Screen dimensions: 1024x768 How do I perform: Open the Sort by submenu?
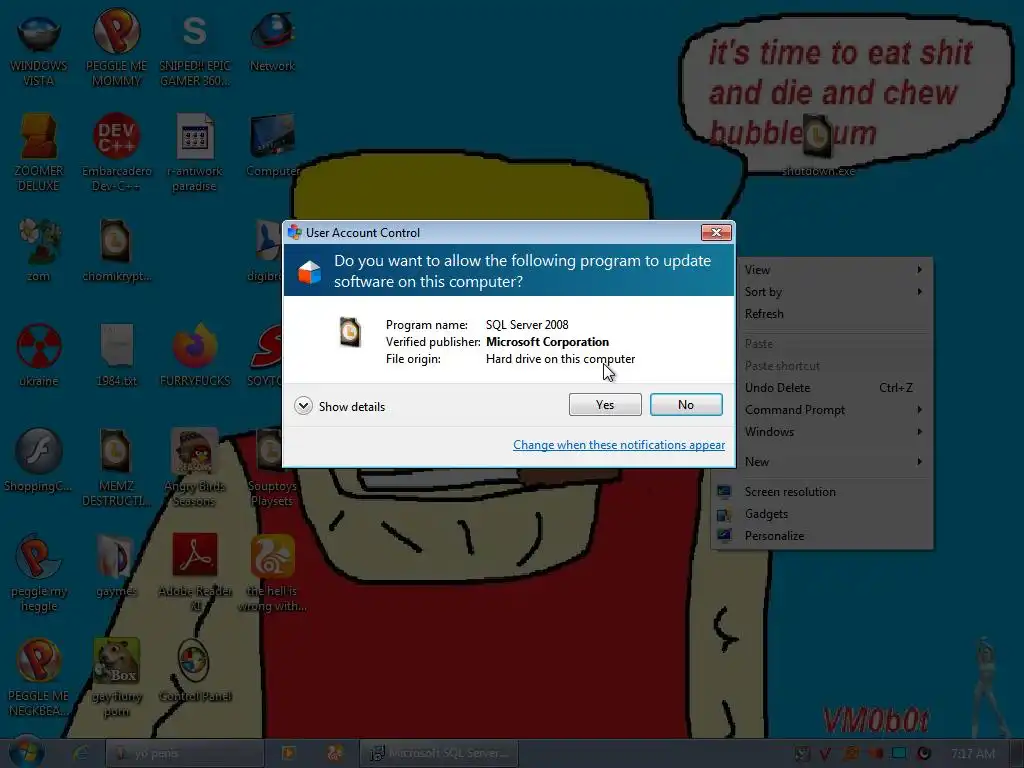click(x=823, y=292)
